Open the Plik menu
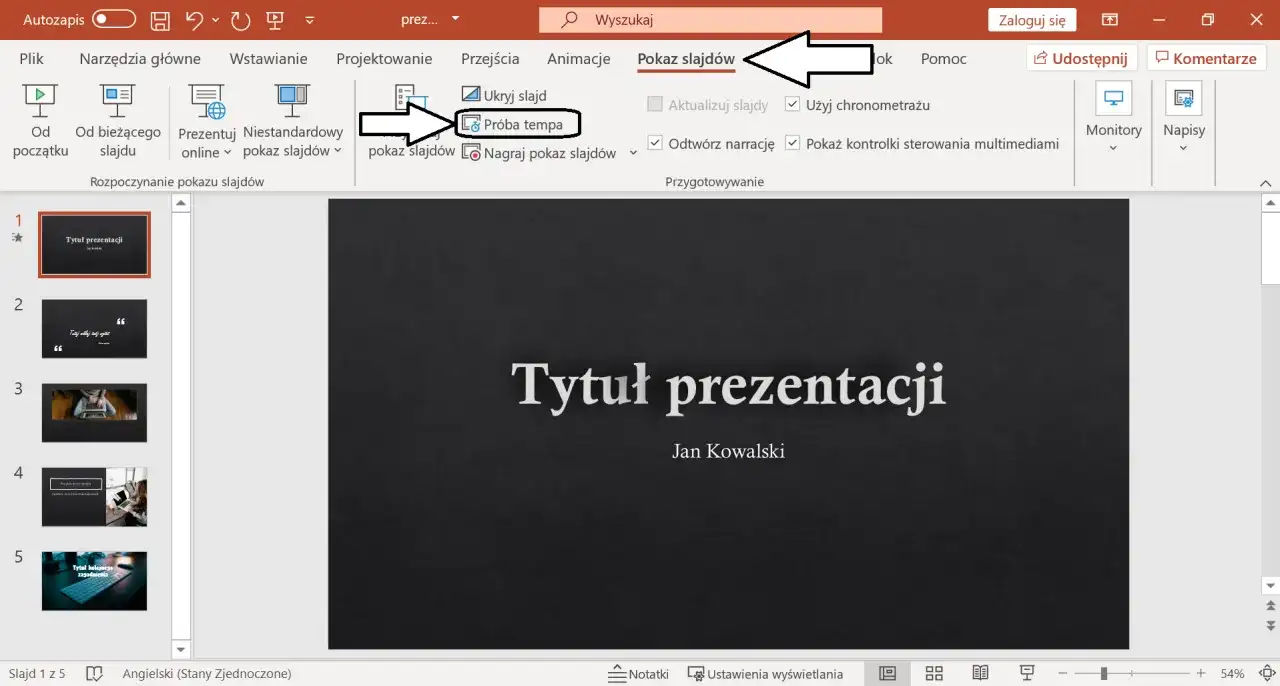The width and height of the screenshot is (1280, 686). (x=31, y=58)
